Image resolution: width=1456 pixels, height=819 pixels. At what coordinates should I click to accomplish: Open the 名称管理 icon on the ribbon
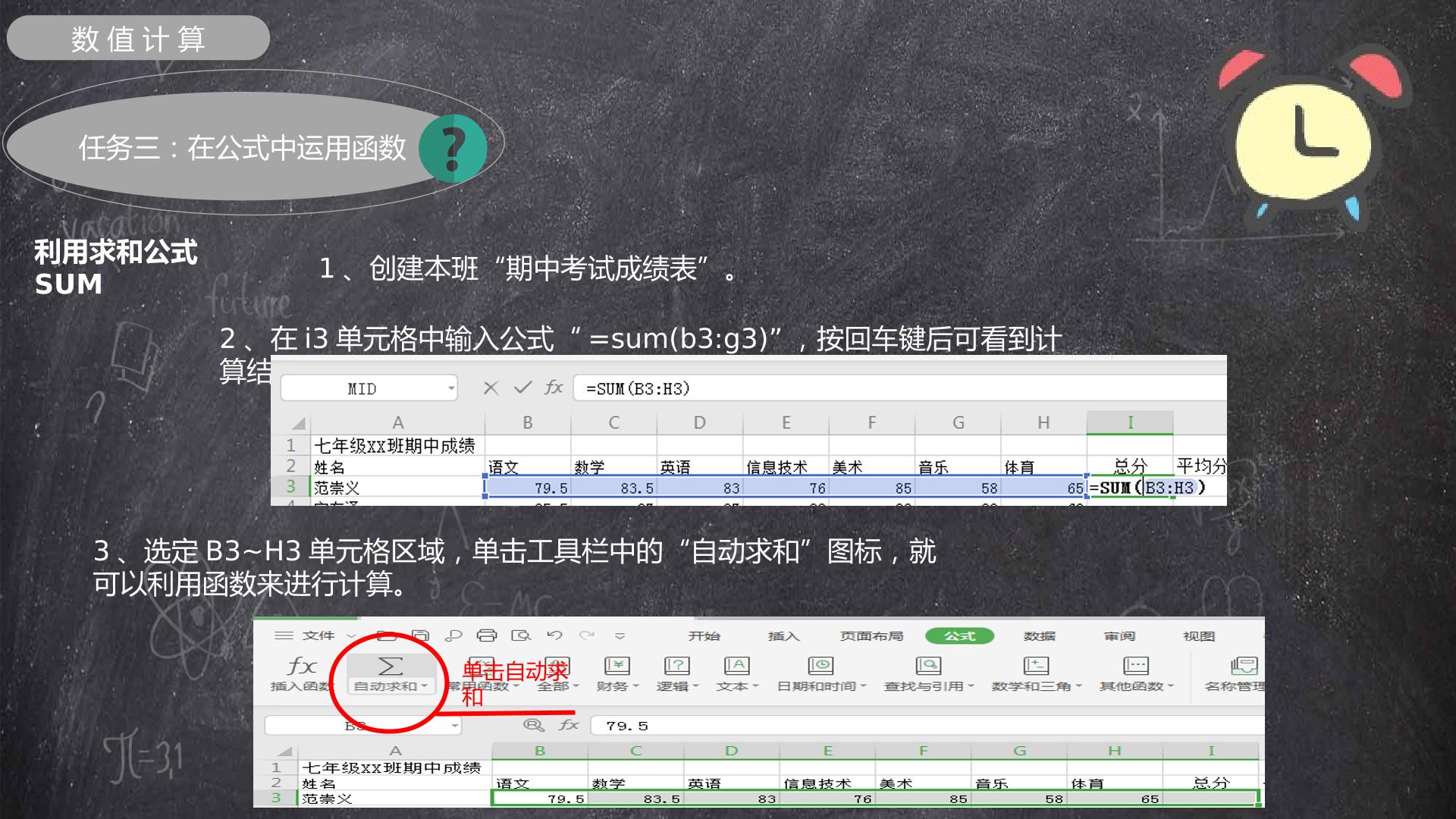pyautogui.click(x=1244, y=666)
